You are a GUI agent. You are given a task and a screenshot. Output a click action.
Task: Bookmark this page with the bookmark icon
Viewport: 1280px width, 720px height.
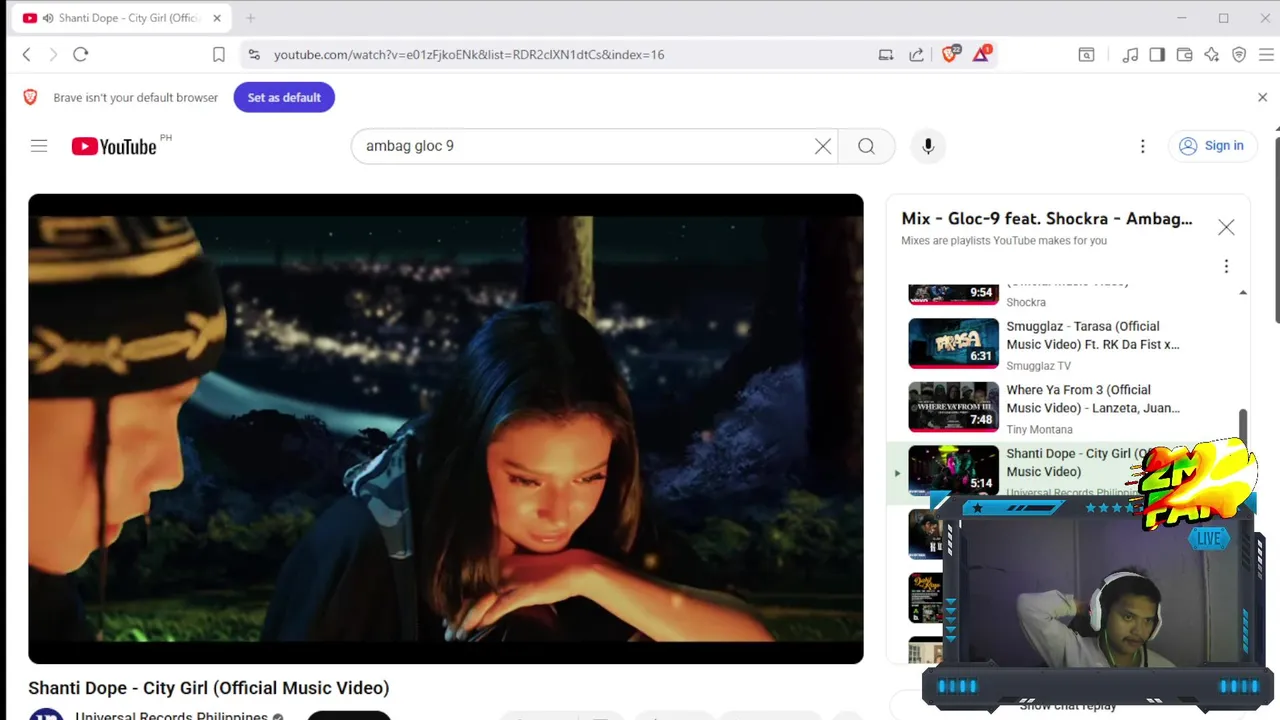[218, 55]
